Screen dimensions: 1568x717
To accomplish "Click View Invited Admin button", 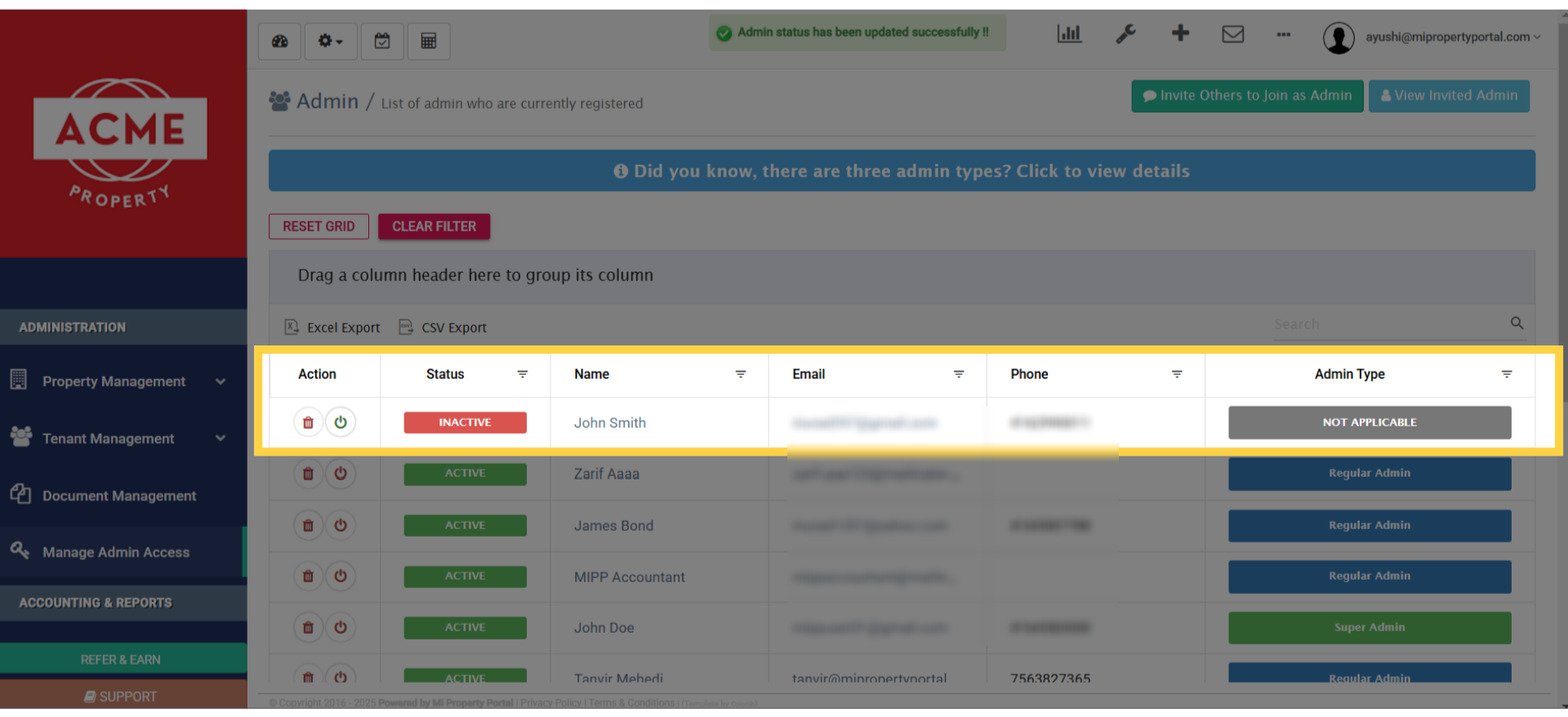I will click(1449, 96).
